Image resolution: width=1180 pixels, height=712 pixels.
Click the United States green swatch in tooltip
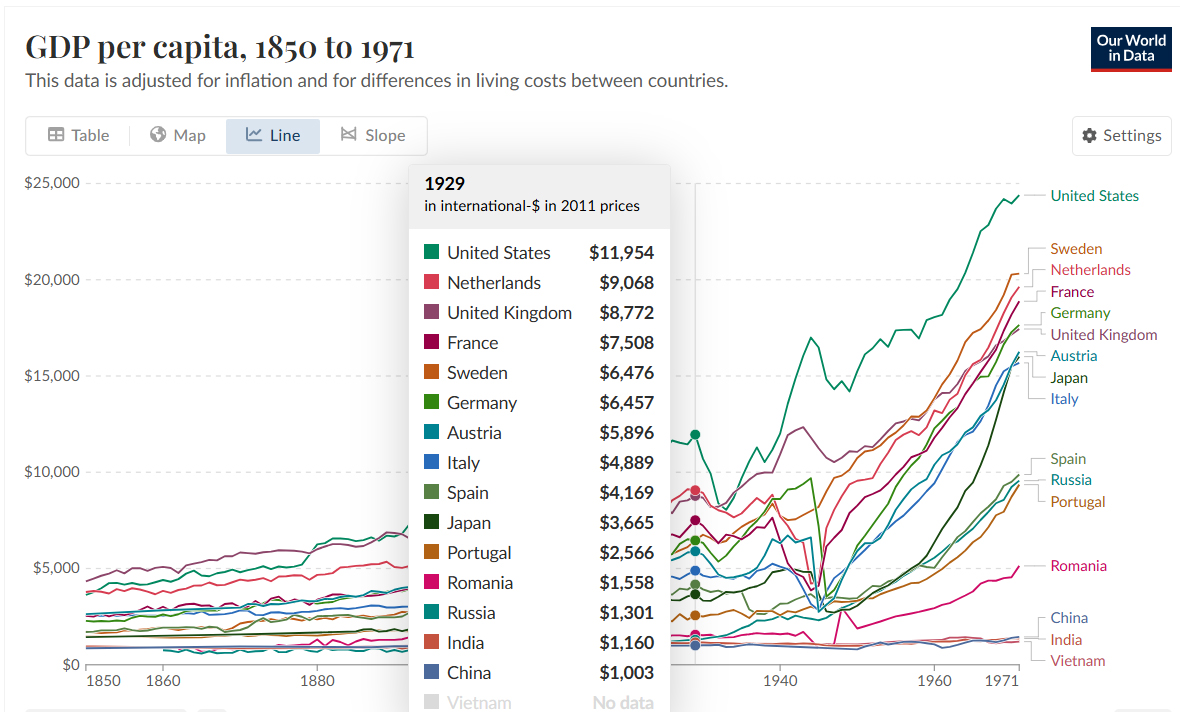(432, 253)
